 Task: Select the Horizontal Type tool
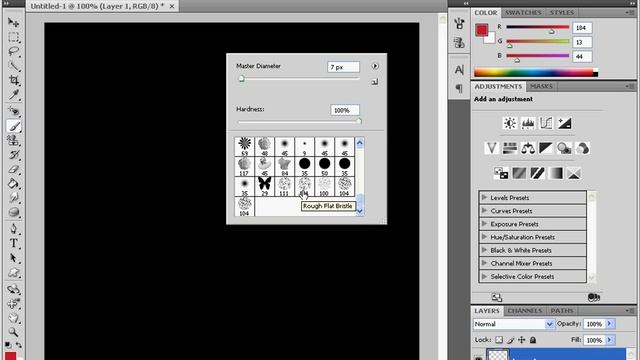[13, 243]
